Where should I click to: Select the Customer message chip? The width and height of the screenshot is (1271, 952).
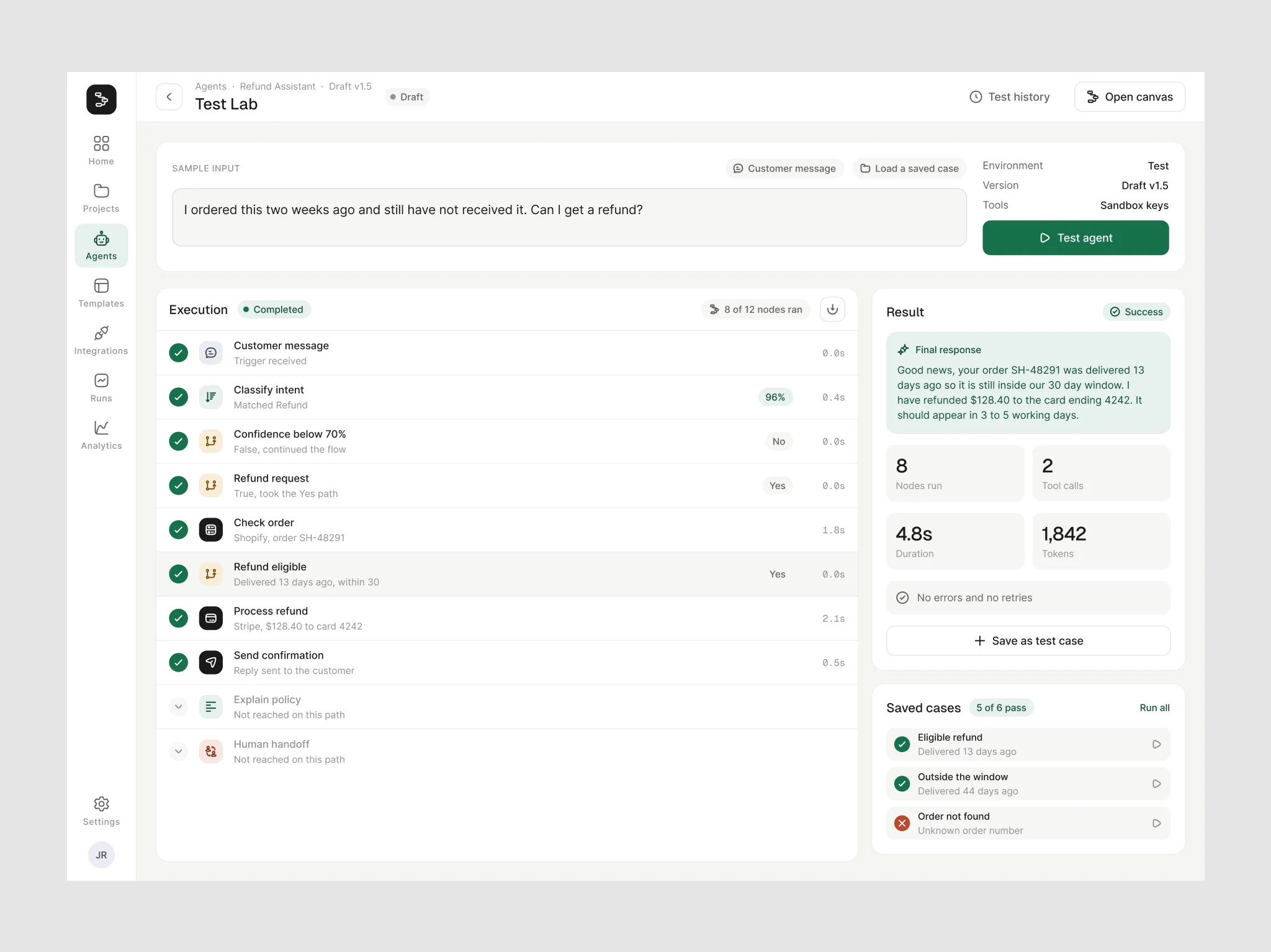(784, 168)
